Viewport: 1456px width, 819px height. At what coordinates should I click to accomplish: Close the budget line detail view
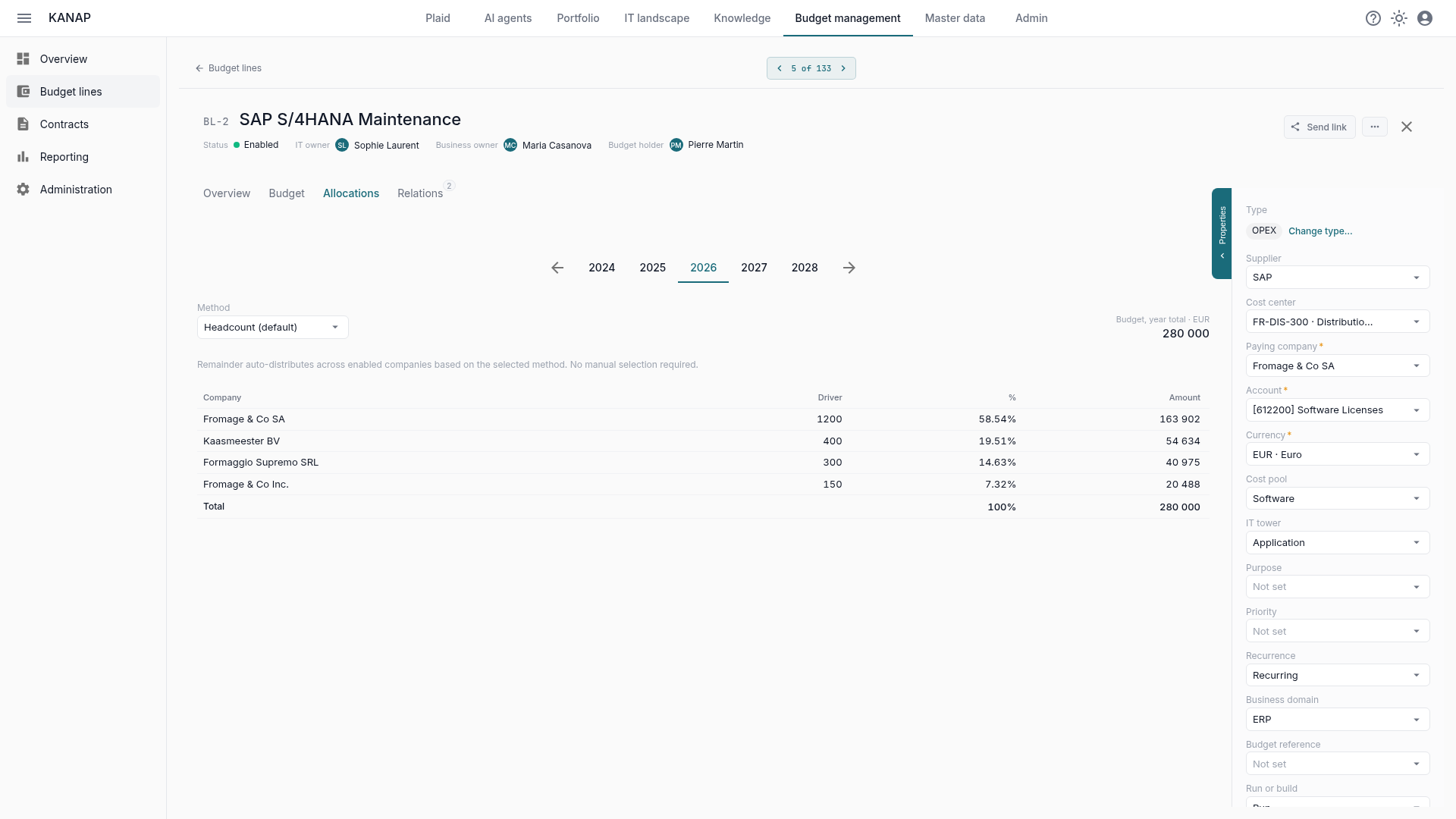point(1407,127)
